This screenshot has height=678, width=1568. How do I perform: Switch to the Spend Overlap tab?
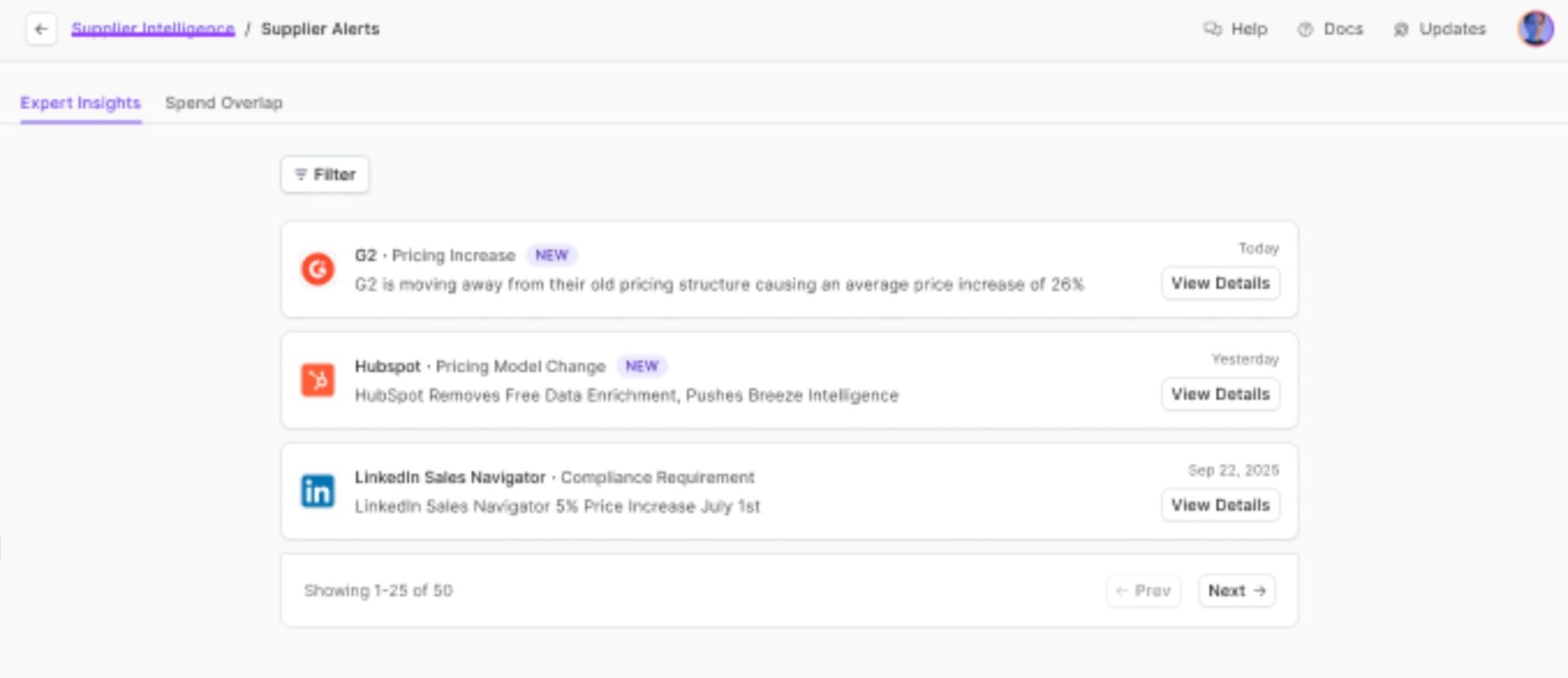pyautogui.click(x=224, y=103)
